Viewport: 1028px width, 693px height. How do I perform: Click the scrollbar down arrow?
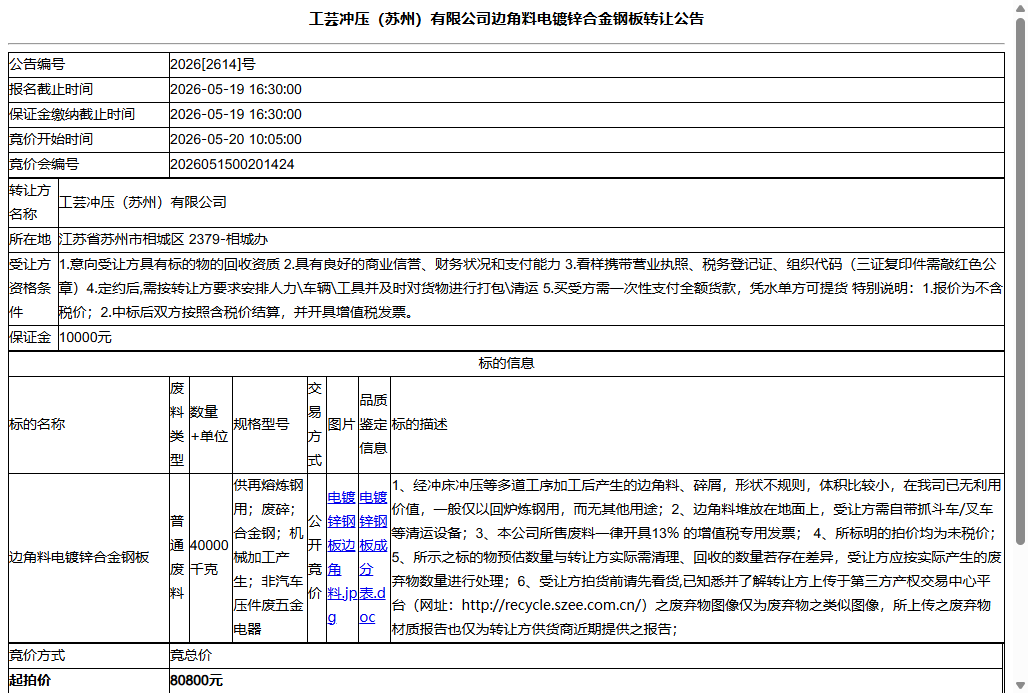(x=1020, y=685)
